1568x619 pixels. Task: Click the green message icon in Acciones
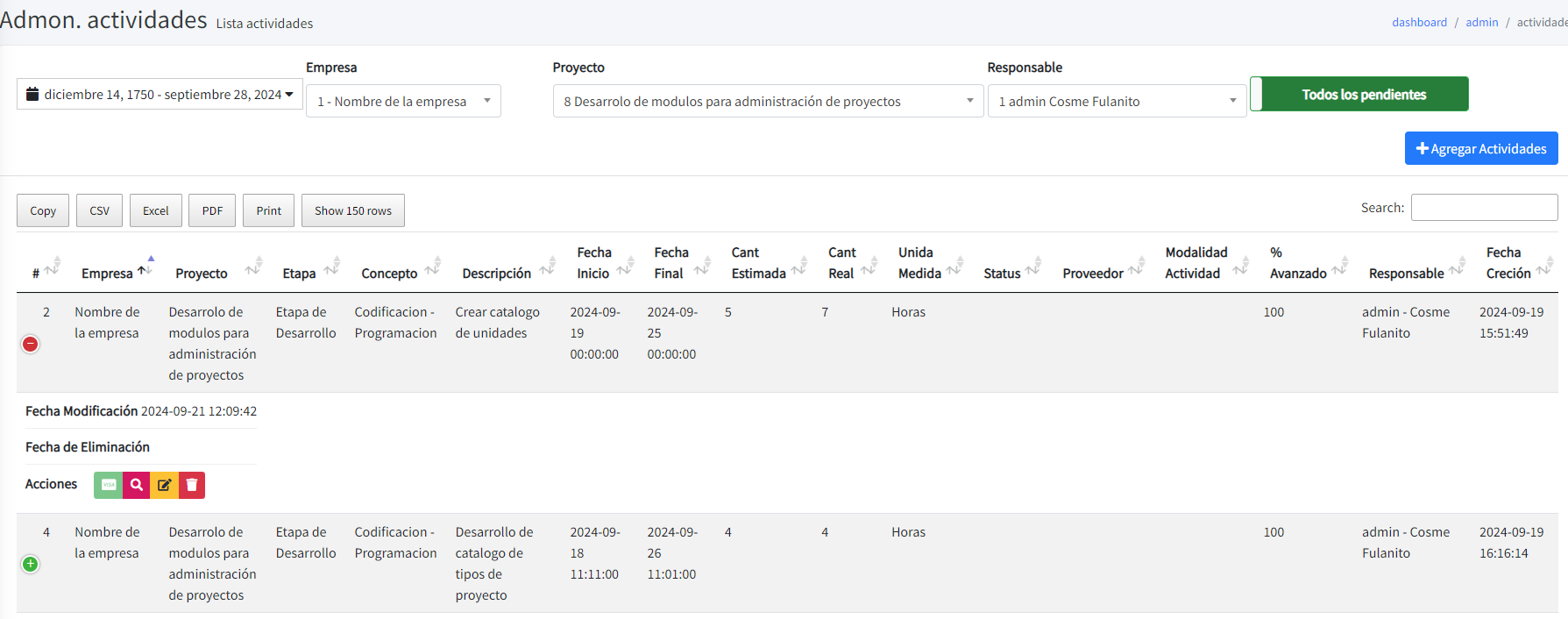click(x=109, y=485)
